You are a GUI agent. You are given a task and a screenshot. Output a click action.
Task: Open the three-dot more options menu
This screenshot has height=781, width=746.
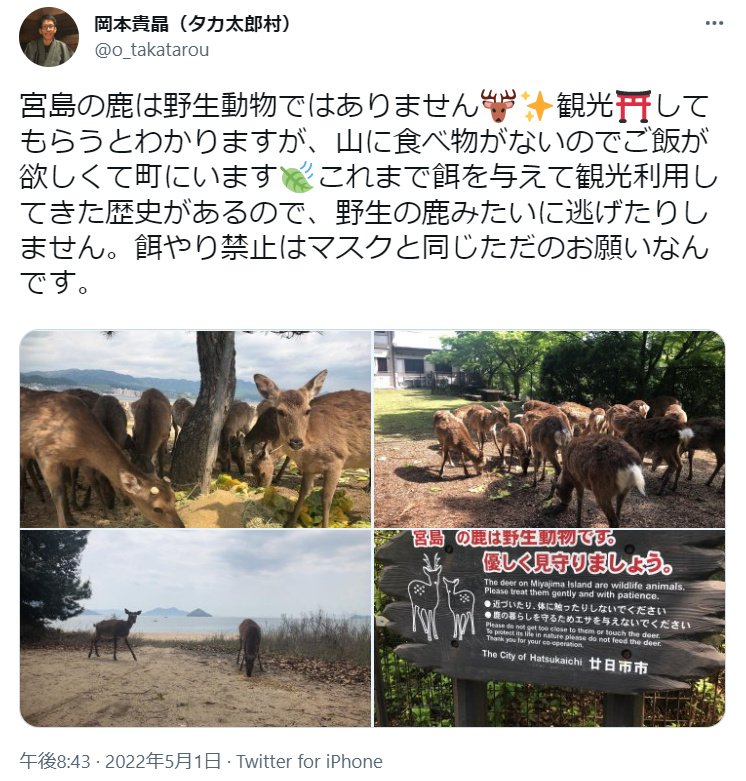tap(714, 23)
